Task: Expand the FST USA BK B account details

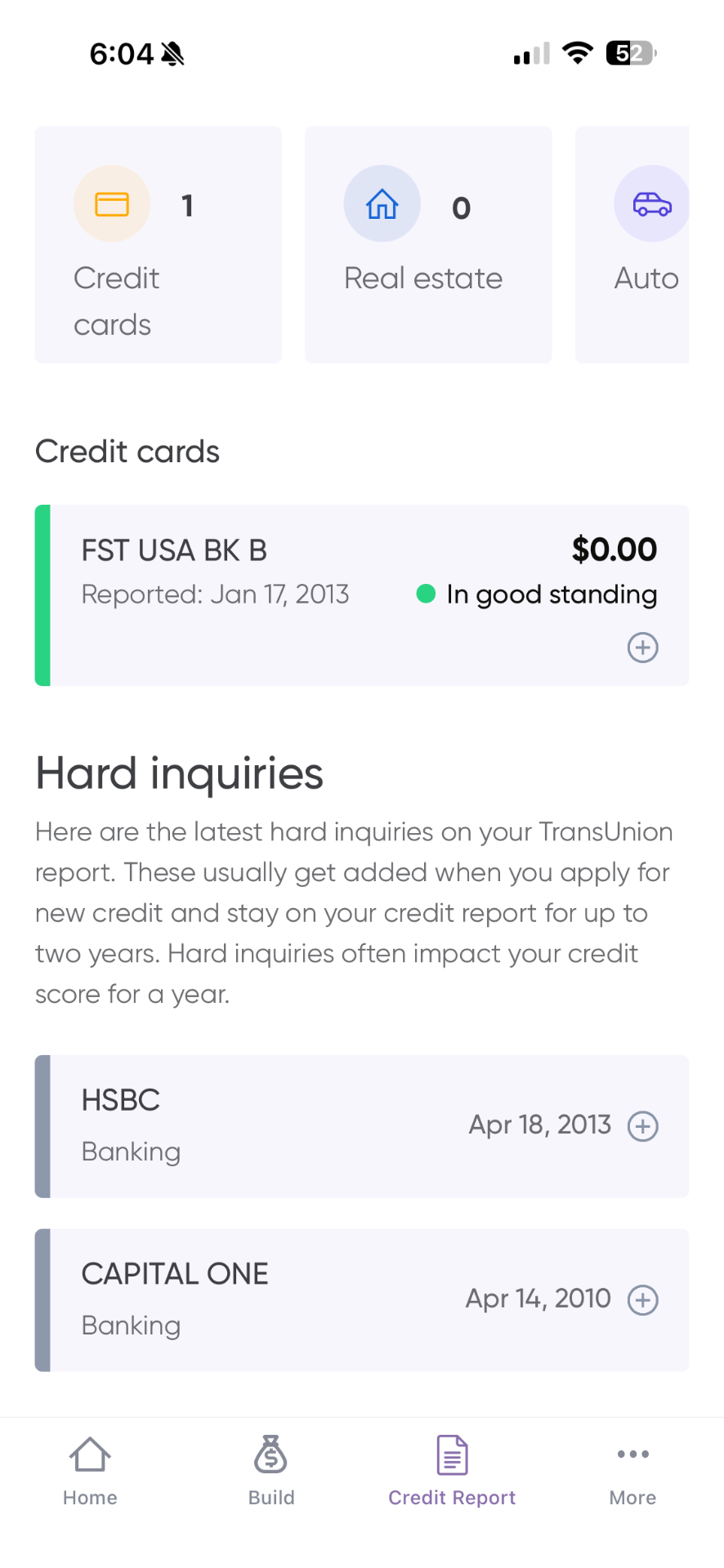Action: tap(642, 648)
